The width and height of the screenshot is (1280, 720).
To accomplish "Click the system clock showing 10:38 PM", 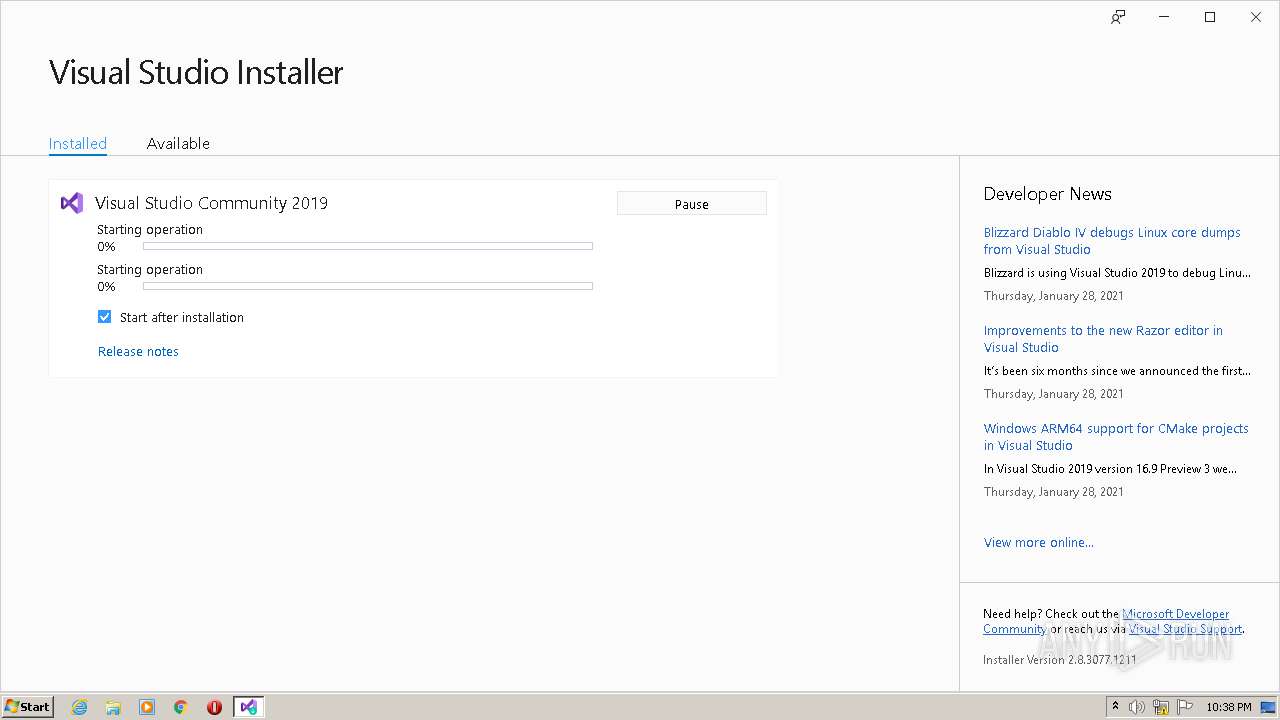I will [1228, 707].
